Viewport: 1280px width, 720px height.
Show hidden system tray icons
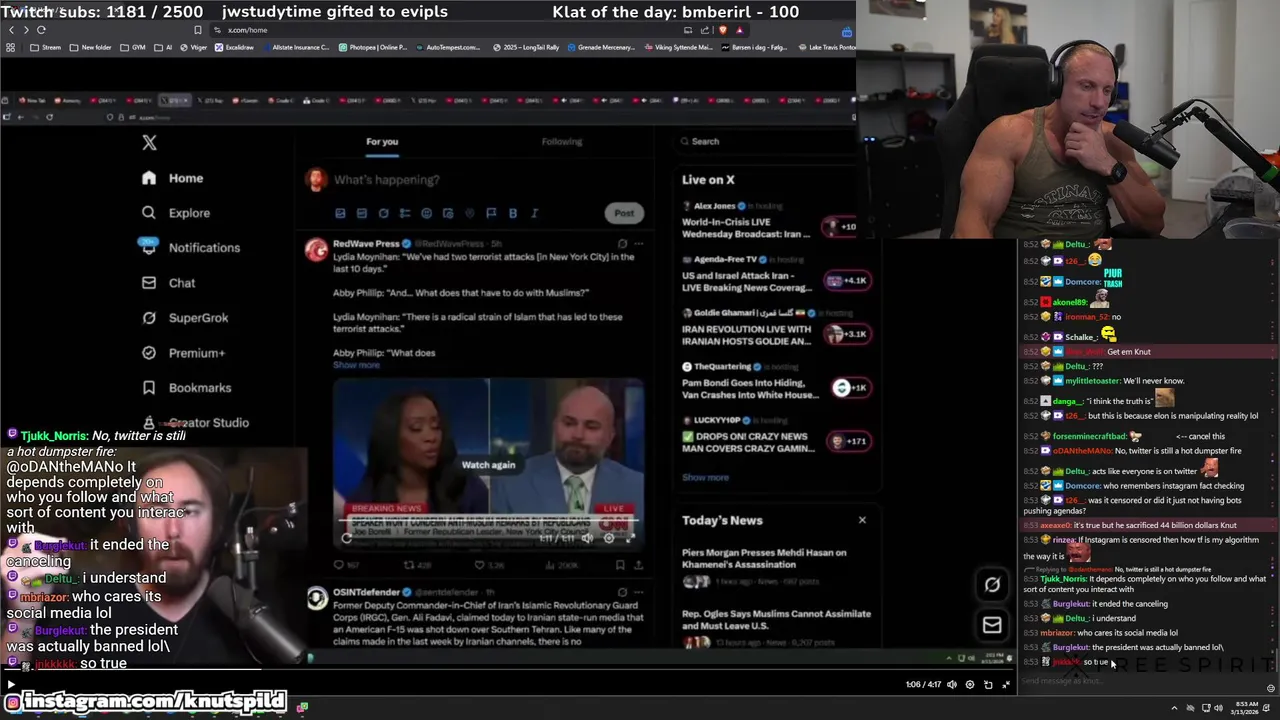(1174, 708)
